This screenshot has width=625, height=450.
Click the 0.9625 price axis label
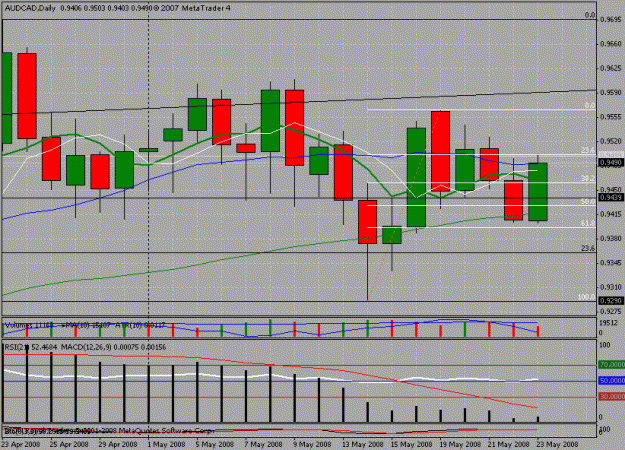coord(611,68)
